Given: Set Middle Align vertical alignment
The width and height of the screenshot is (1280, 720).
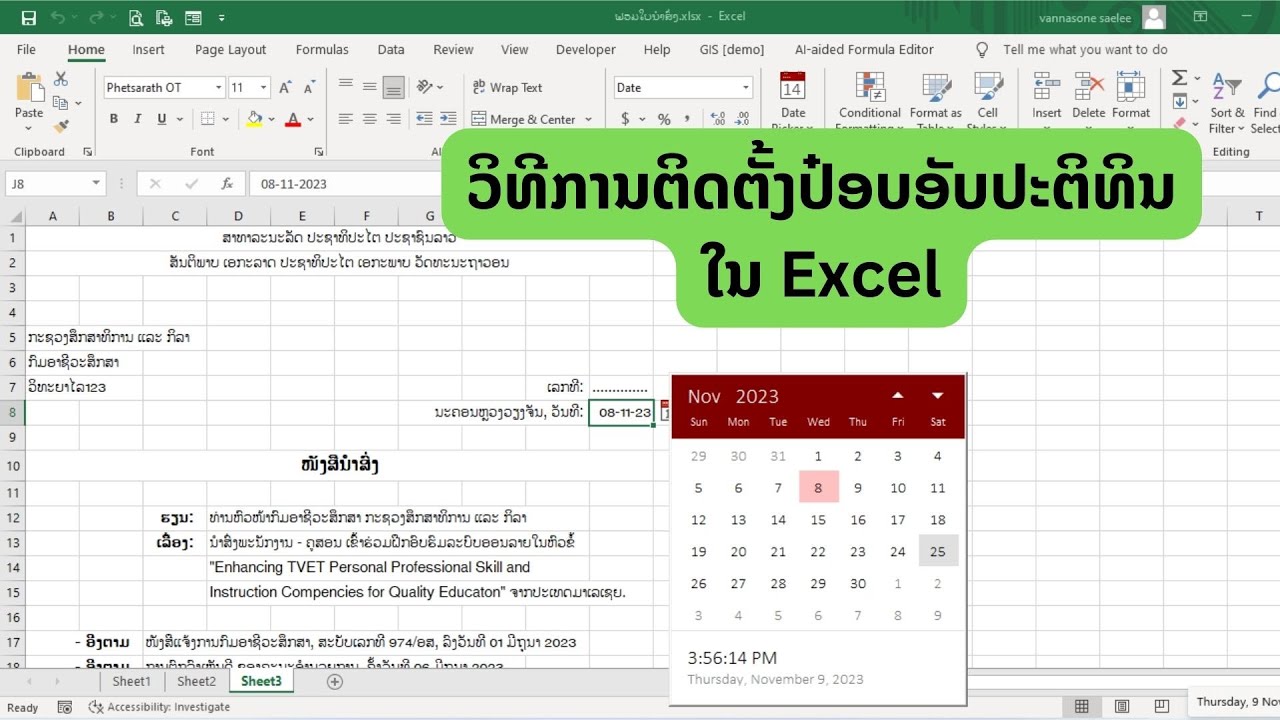Looking at the screenshot, I should click(x=370, y=87).
